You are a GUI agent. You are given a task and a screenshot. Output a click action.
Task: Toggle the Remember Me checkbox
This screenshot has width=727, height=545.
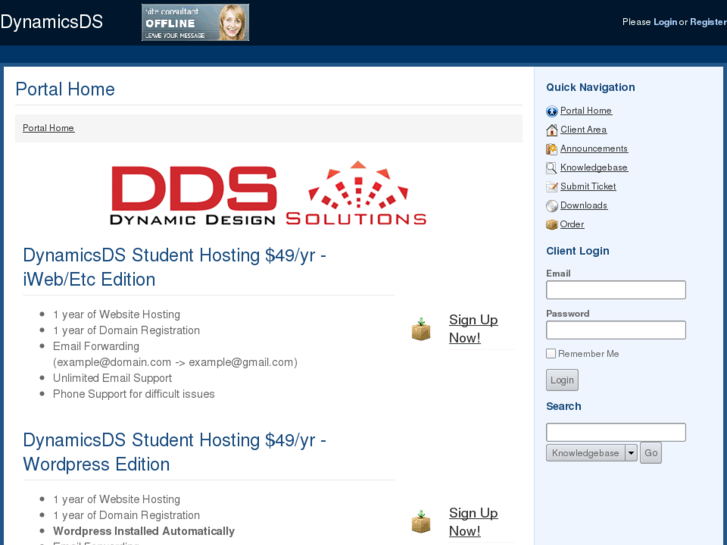click(551, 354)
